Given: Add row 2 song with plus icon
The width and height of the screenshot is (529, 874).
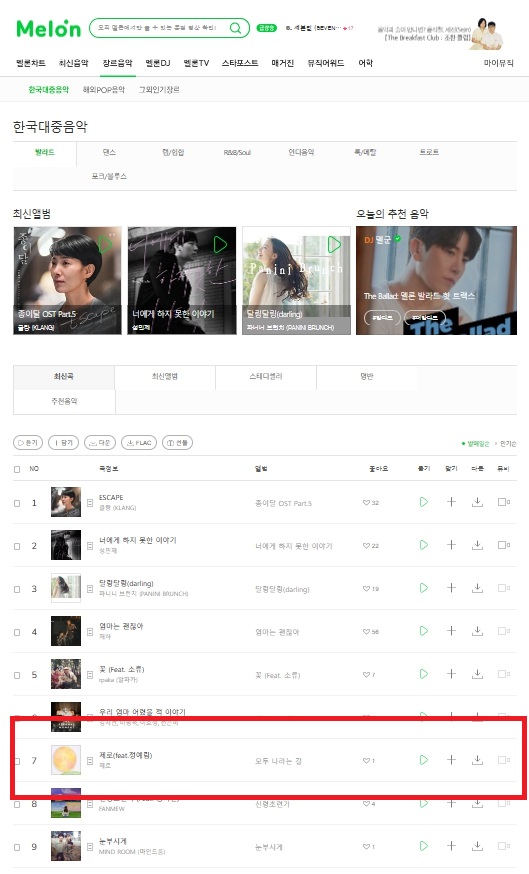Looking at the screenshot, I should click(x=451, y=545).
